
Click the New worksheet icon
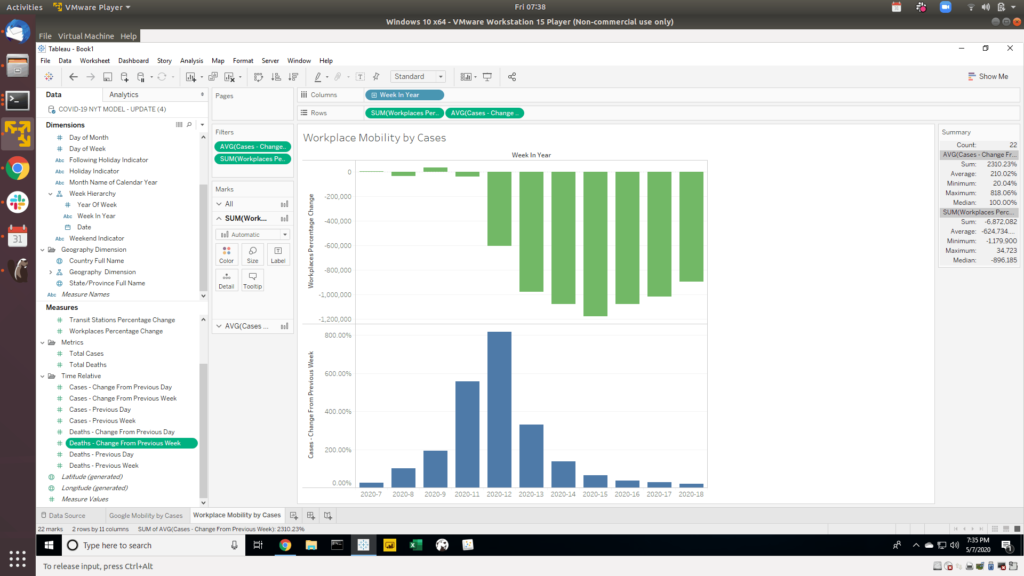click(x=294, y=515)
